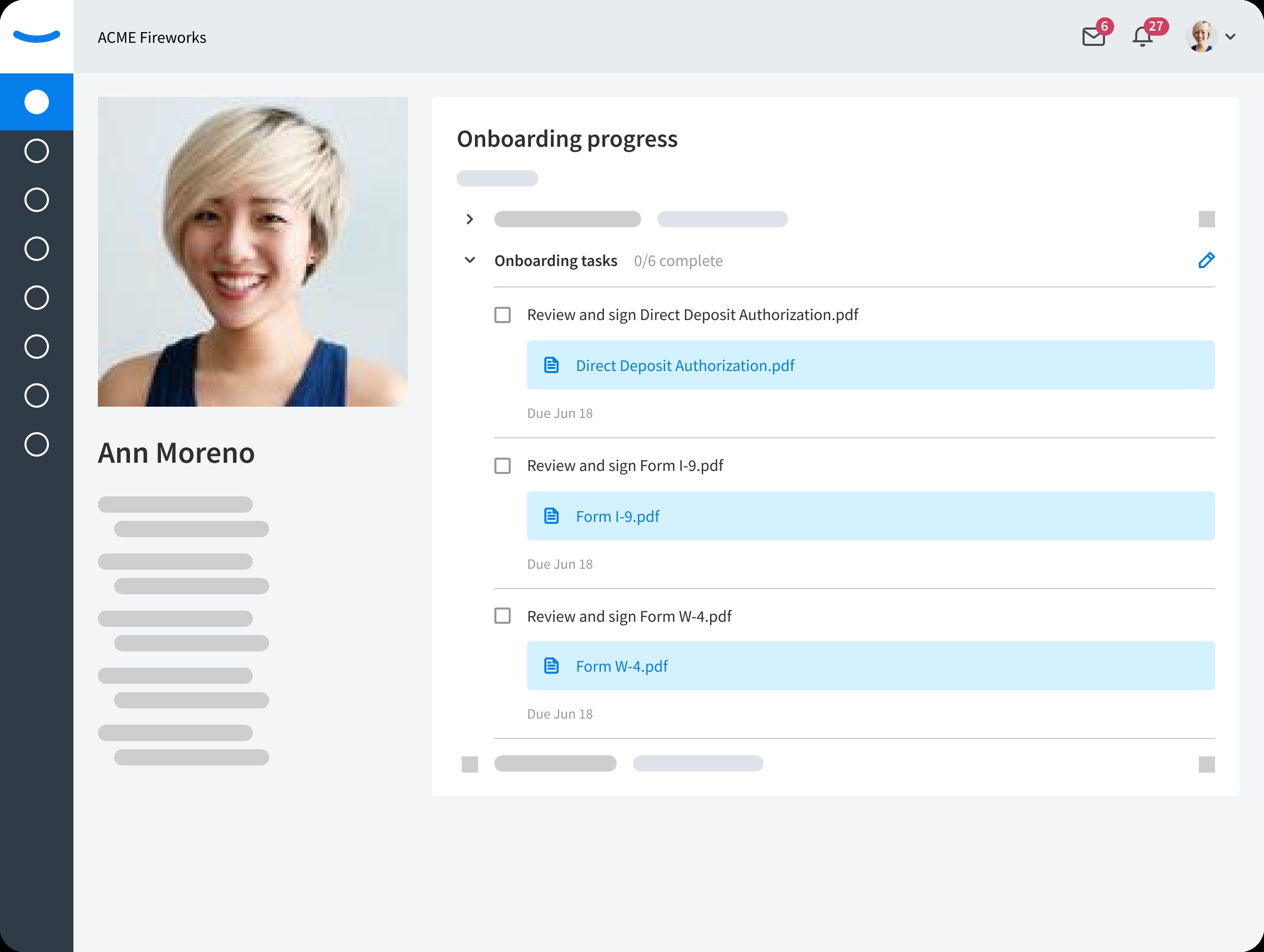1264x952 pixels.
Task: Select the second sidebar navigation circle
Action: [37, 151]
